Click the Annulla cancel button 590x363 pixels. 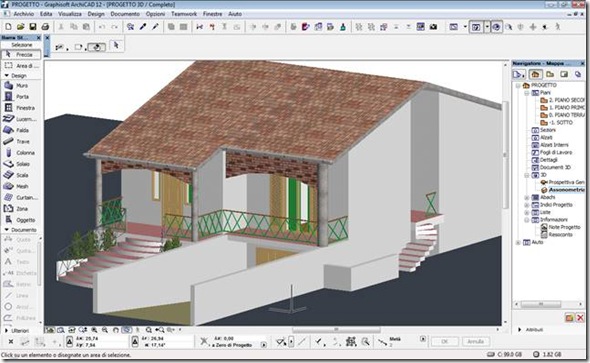coord(476,342)
